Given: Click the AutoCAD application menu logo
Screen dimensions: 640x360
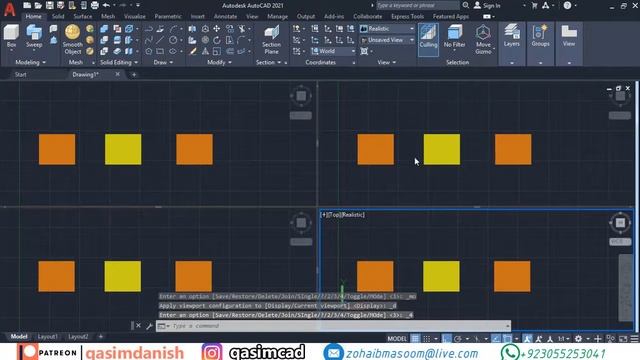Looking at the screenshot, I should pos(9,8).
